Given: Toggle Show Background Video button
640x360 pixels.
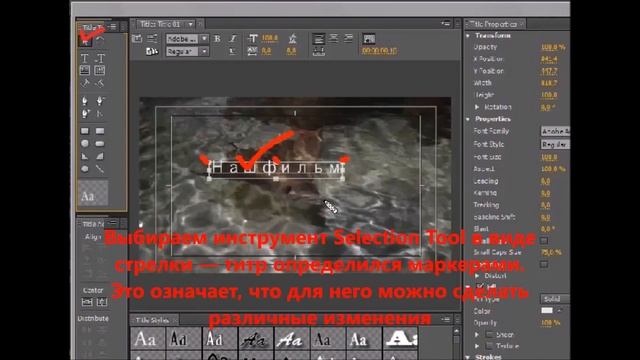Looking at the screenshot, I should point(369,39).
